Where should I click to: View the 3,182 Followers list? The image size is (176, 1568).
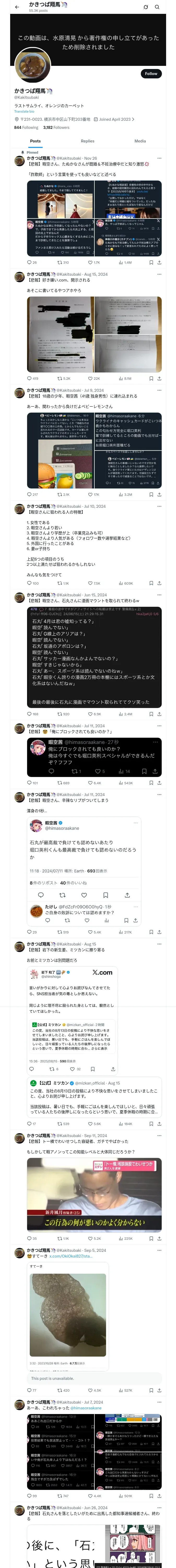point(56,127)
